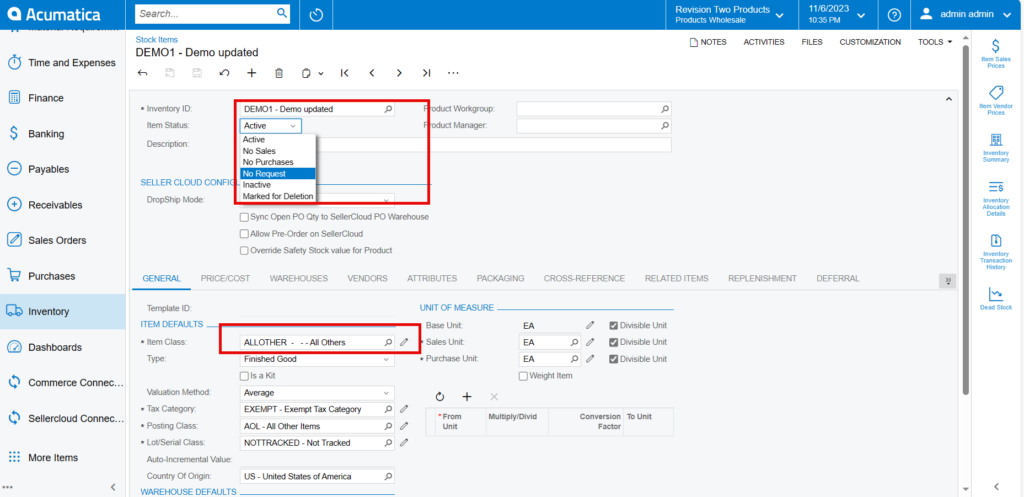Go to the first record
1024x497 pixels.
click(344, 73)
